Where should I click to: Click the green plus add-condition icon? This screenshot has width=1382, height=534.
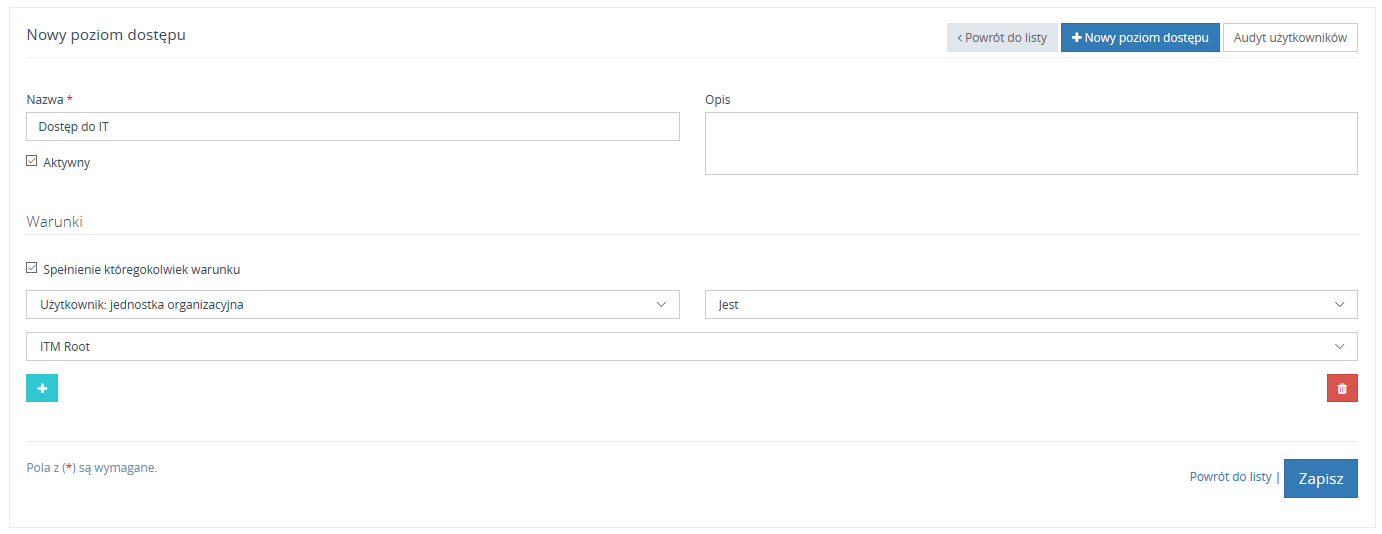coord(42,388)
